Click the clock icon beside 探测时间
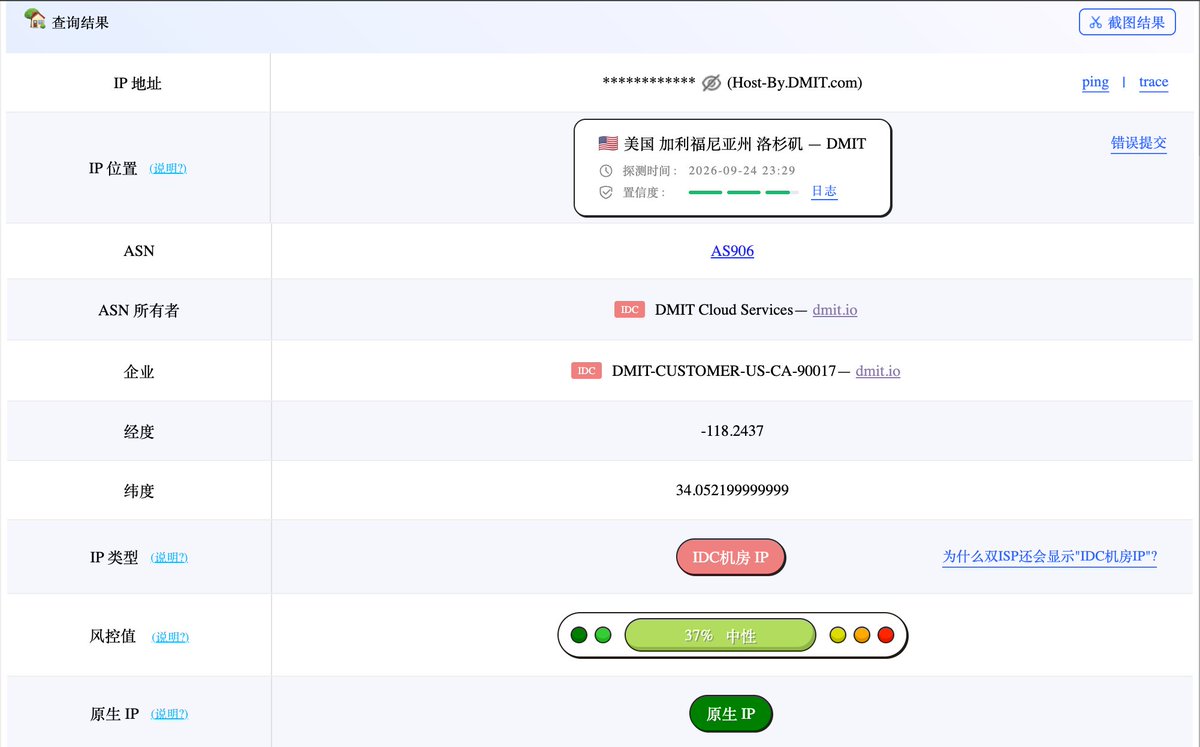This screenshot has height=747, width=1200. [606, 170]
